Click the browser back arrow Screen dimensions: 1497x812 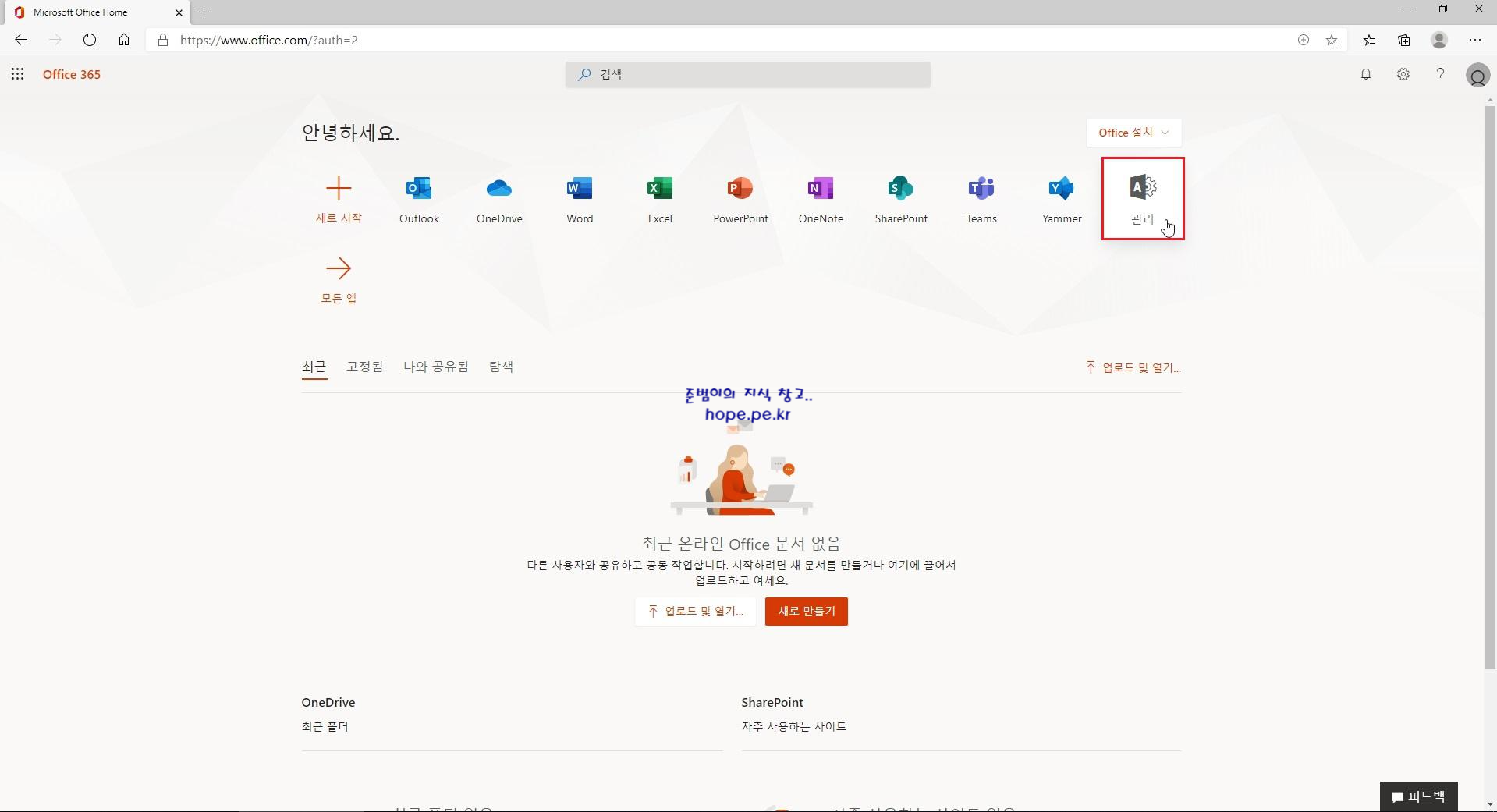(21, 40)
